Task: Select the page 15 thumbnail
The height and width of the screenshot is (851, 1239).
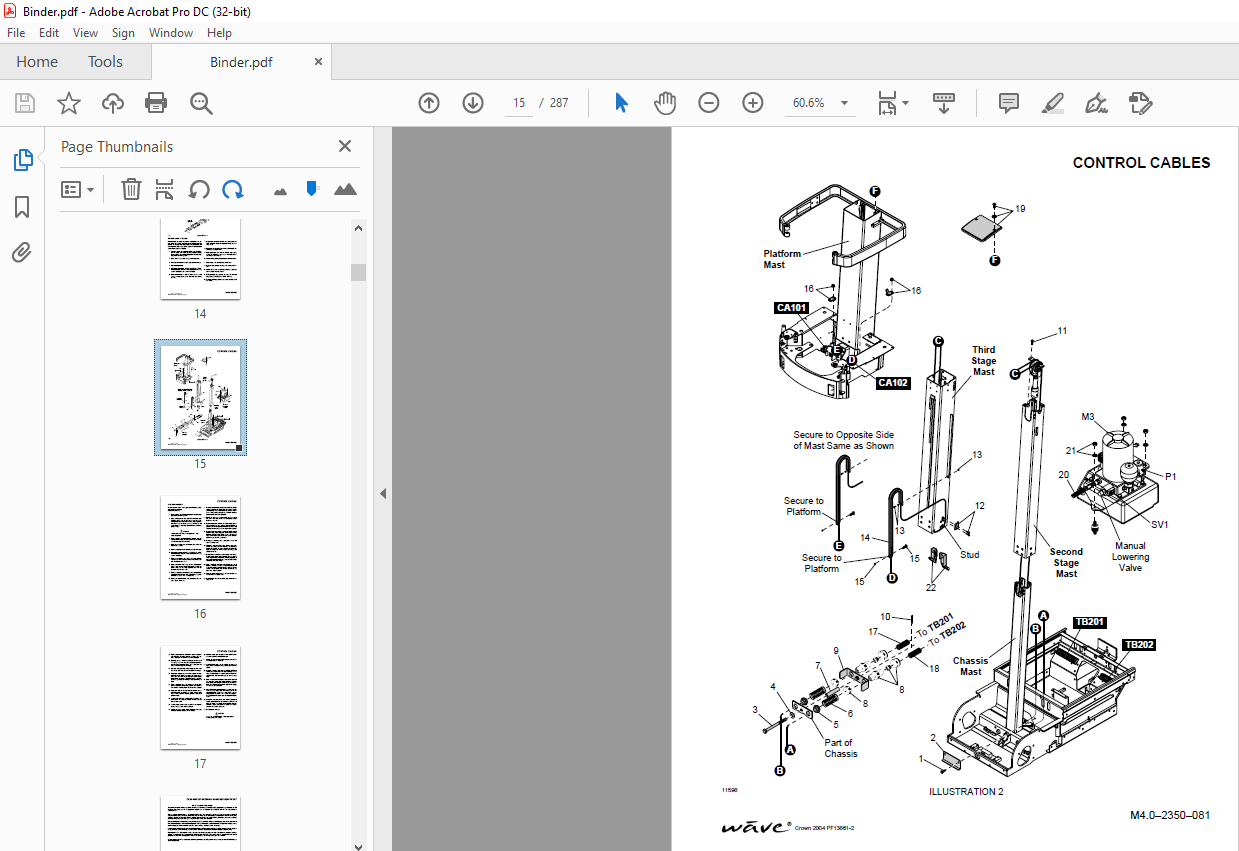Action: pyautogui.click(x=200, y=397)
